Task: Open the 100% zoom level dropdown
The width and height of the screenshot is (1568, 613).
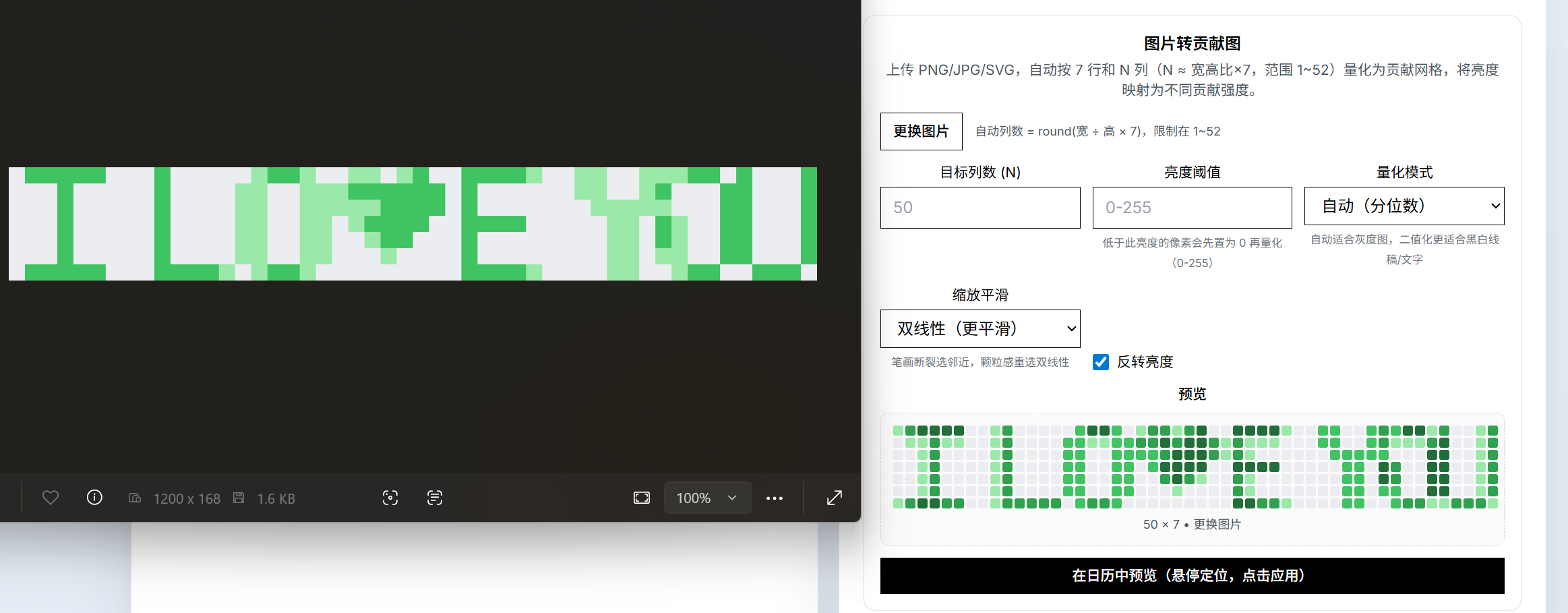Action: pos(708,498)
